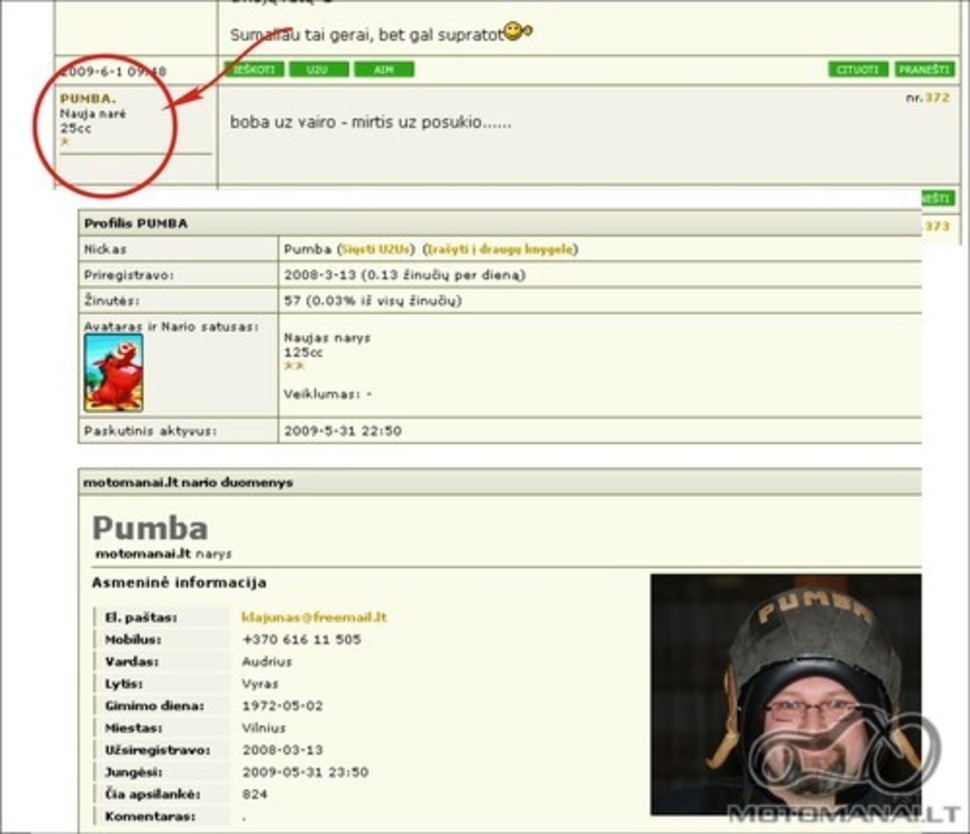970x834 pixels.
Task: Click the smiley emoticon in the post
Action: click(518, 30)
